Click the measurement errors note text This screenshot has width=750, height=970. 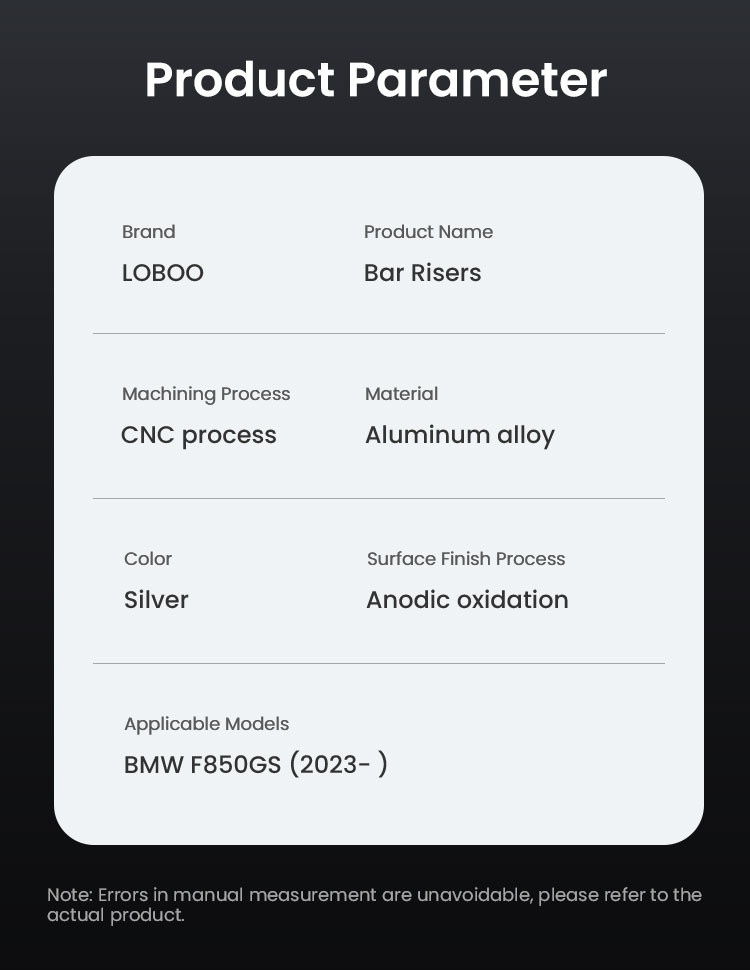[374, 904]
